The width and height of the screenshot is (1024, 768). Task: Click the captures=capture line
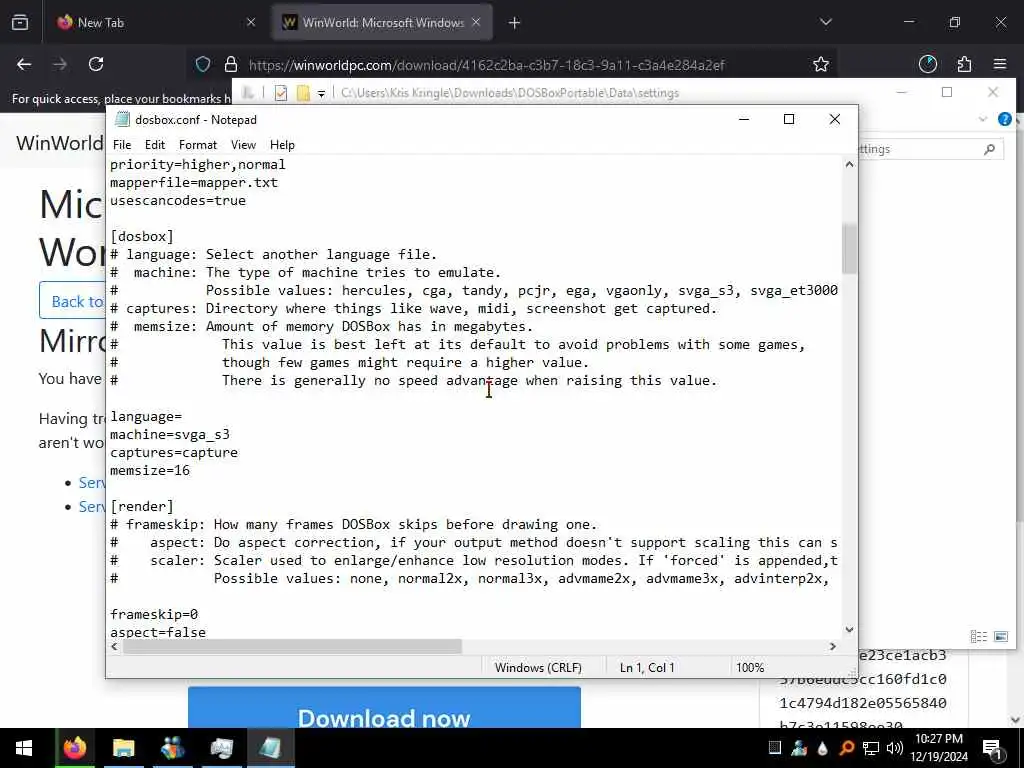pos(174,453)
